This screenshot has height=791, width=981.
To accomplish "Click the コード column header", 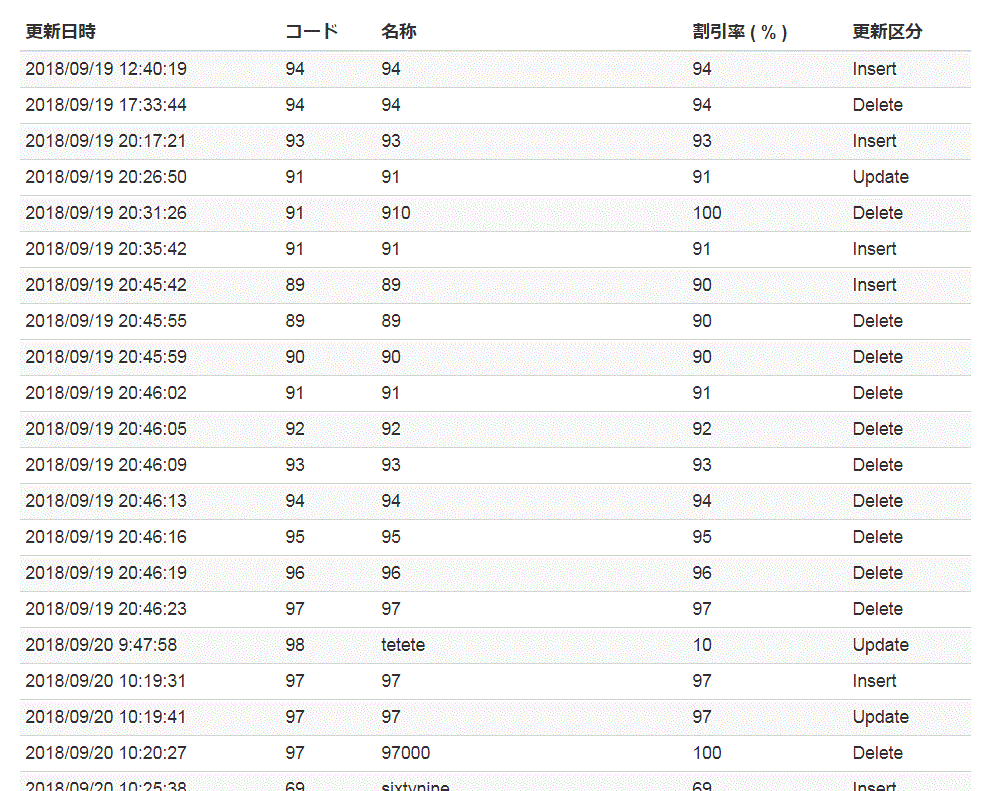I will (311, 31).
